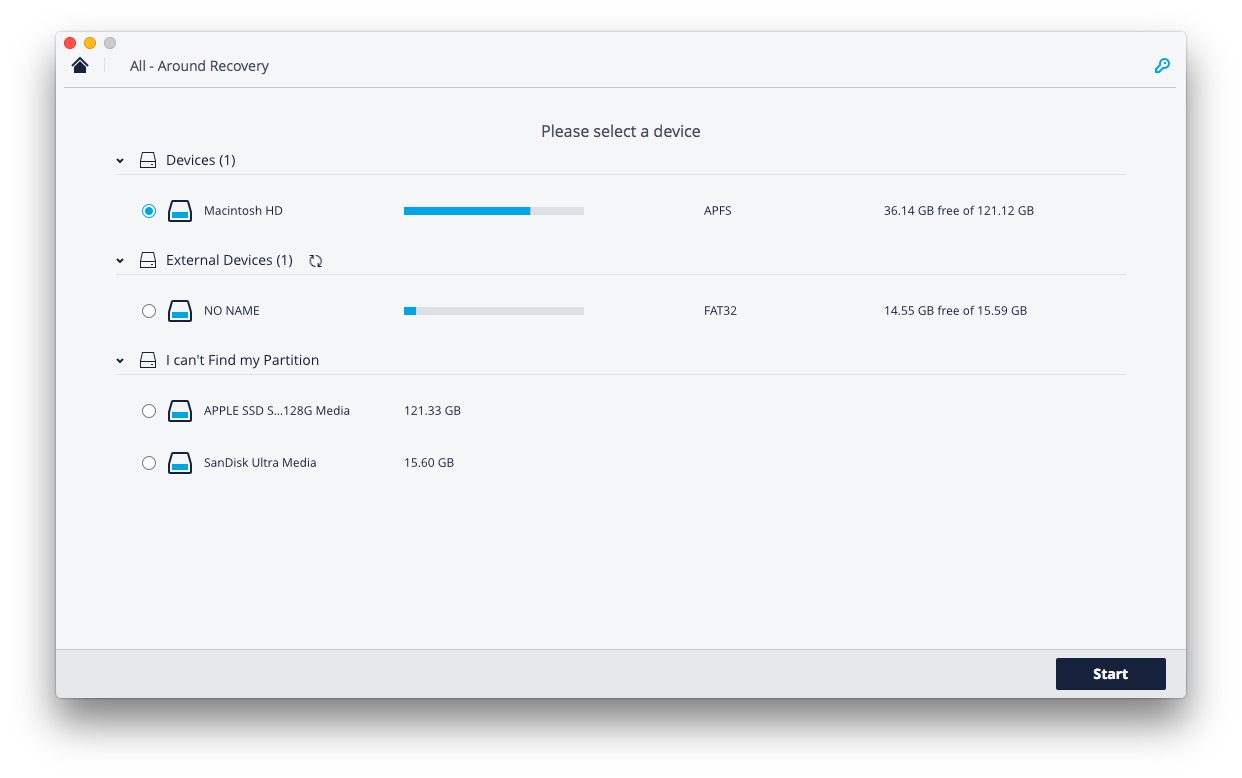
Task: Click the SanDisk Ultra Media drive icon
Action: [x=180, y=463]
